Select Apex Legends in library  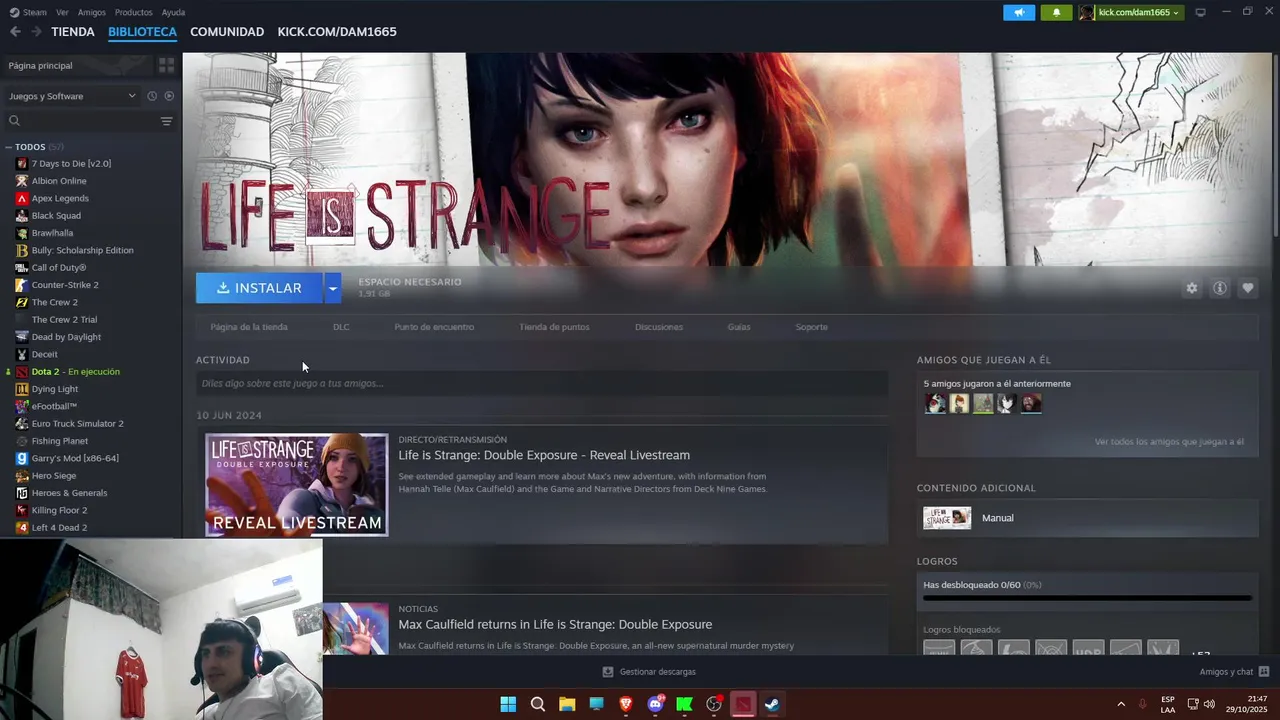click(60, 198)
